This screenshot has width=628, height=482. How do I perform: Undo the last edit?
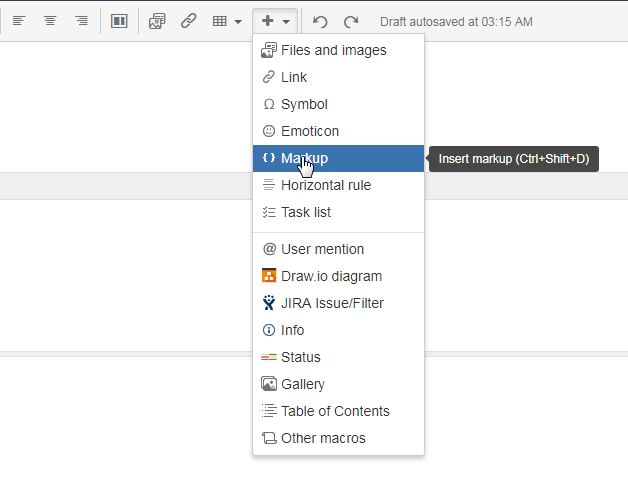(x=320, y=21)
